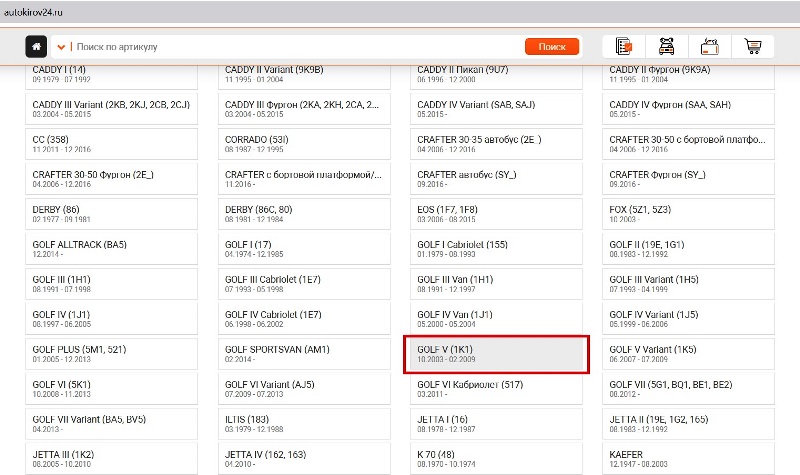Select GOLF IV Van (1J1)
The image size is (800, 475).
point(496,318)
